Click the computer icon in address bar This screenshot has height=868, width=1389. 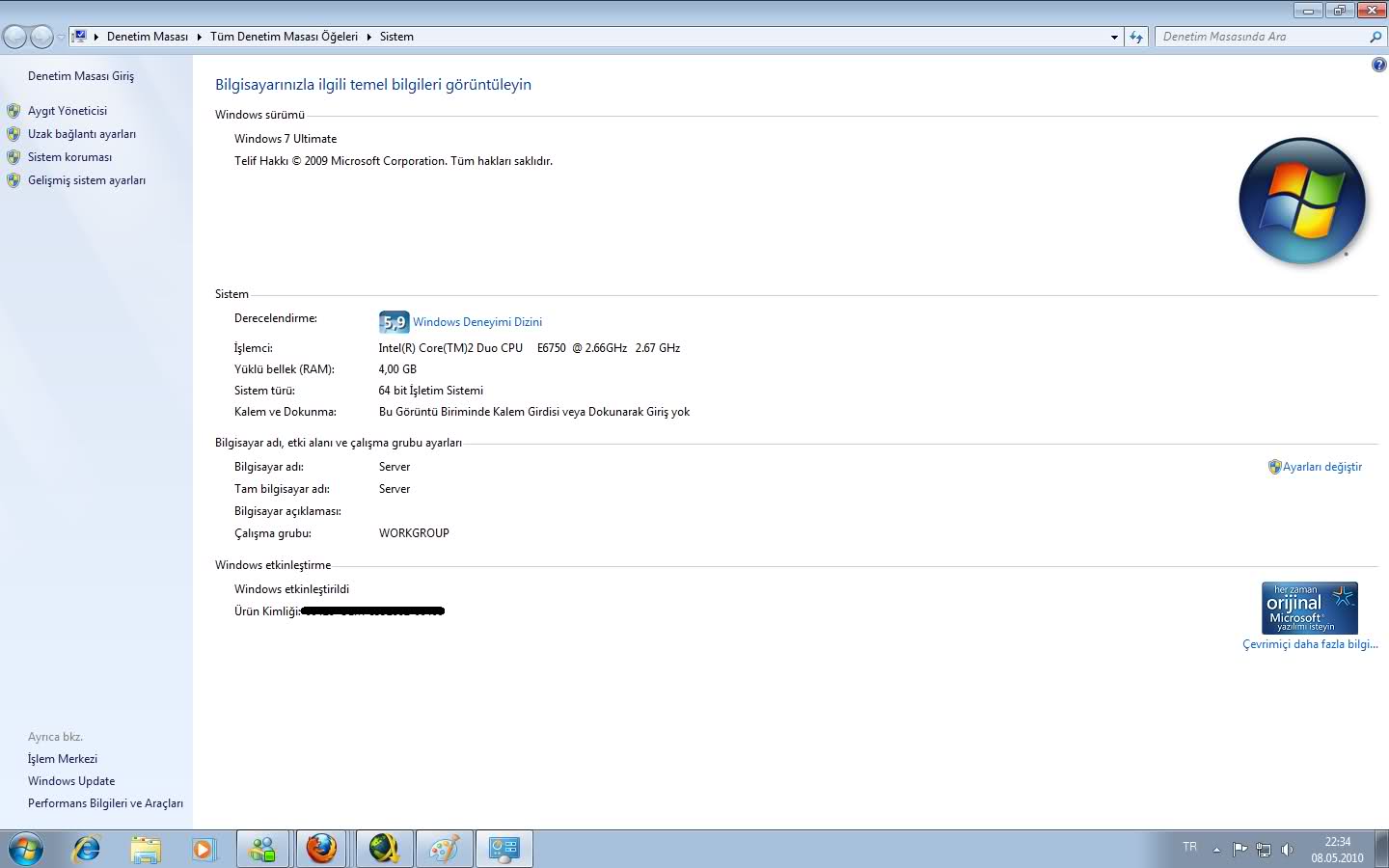click(x=80, y=37)
